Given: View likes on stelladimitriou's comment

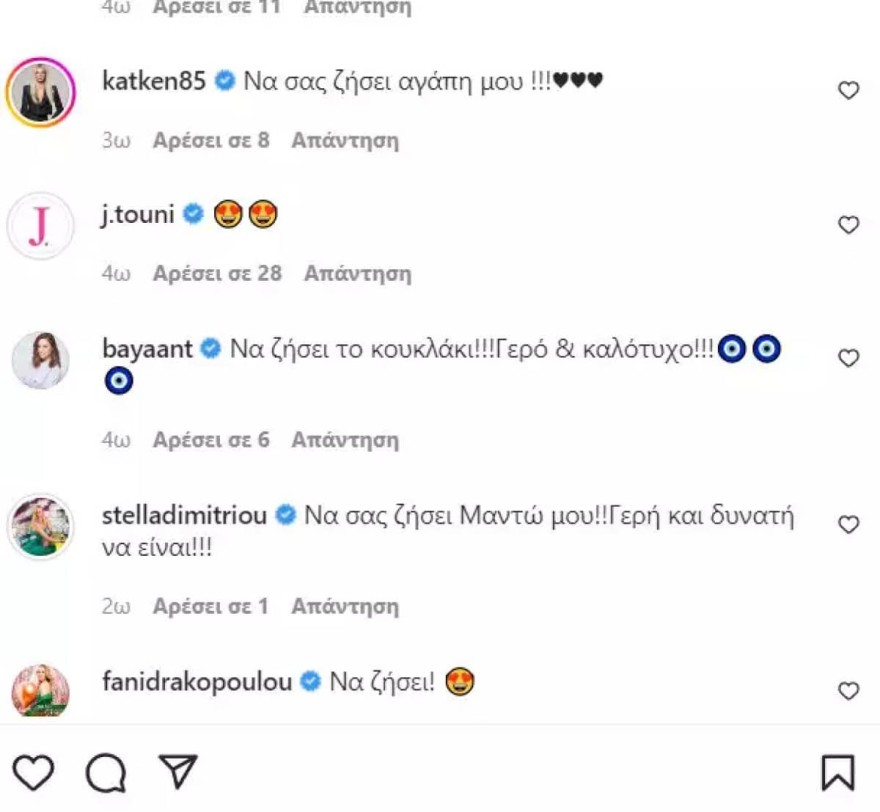Looking at the screenshot, I should tap(211, 606).
